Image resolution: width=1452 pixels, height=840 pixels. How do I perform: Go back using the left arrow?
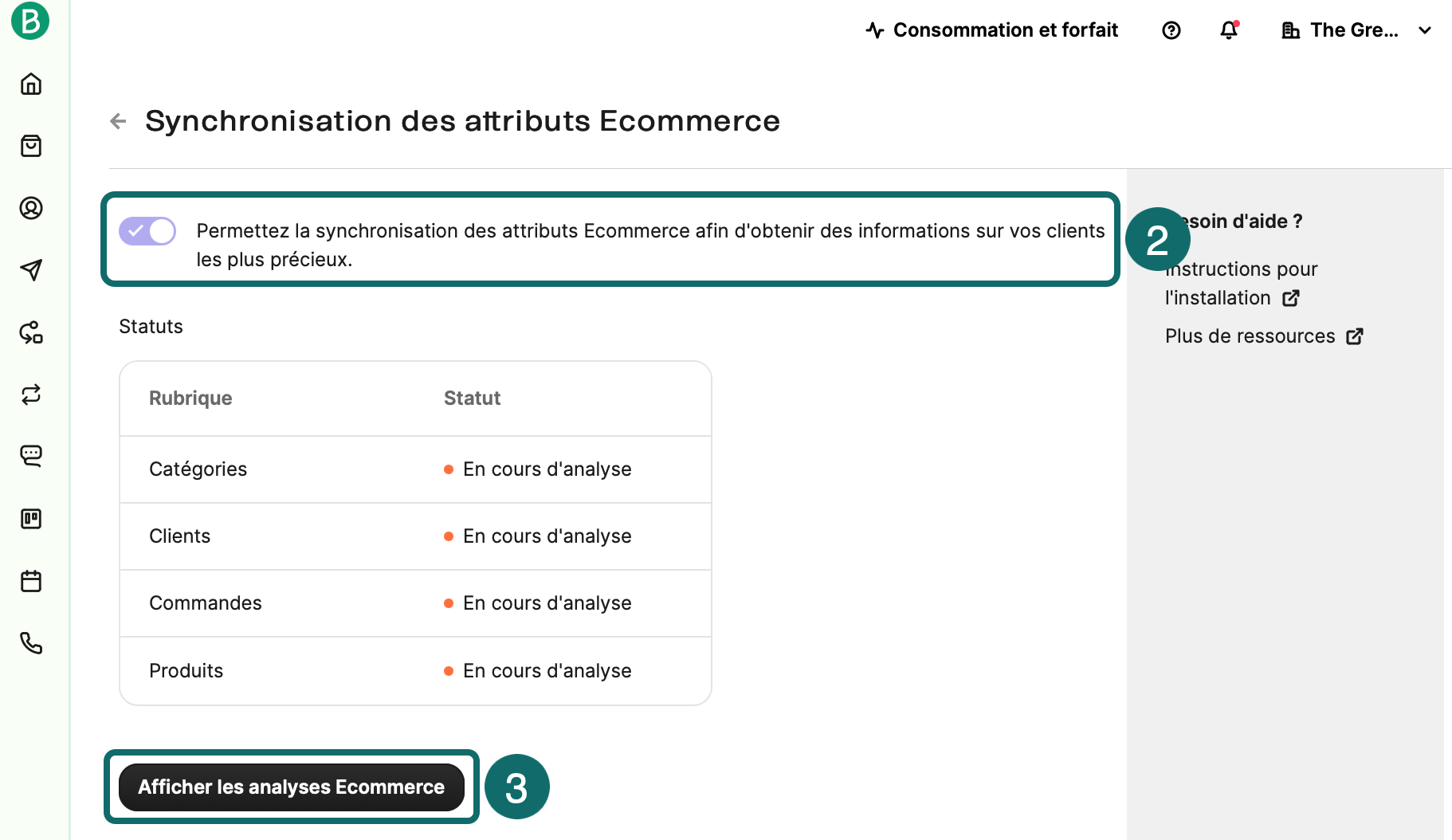click(x=118, y=121)
